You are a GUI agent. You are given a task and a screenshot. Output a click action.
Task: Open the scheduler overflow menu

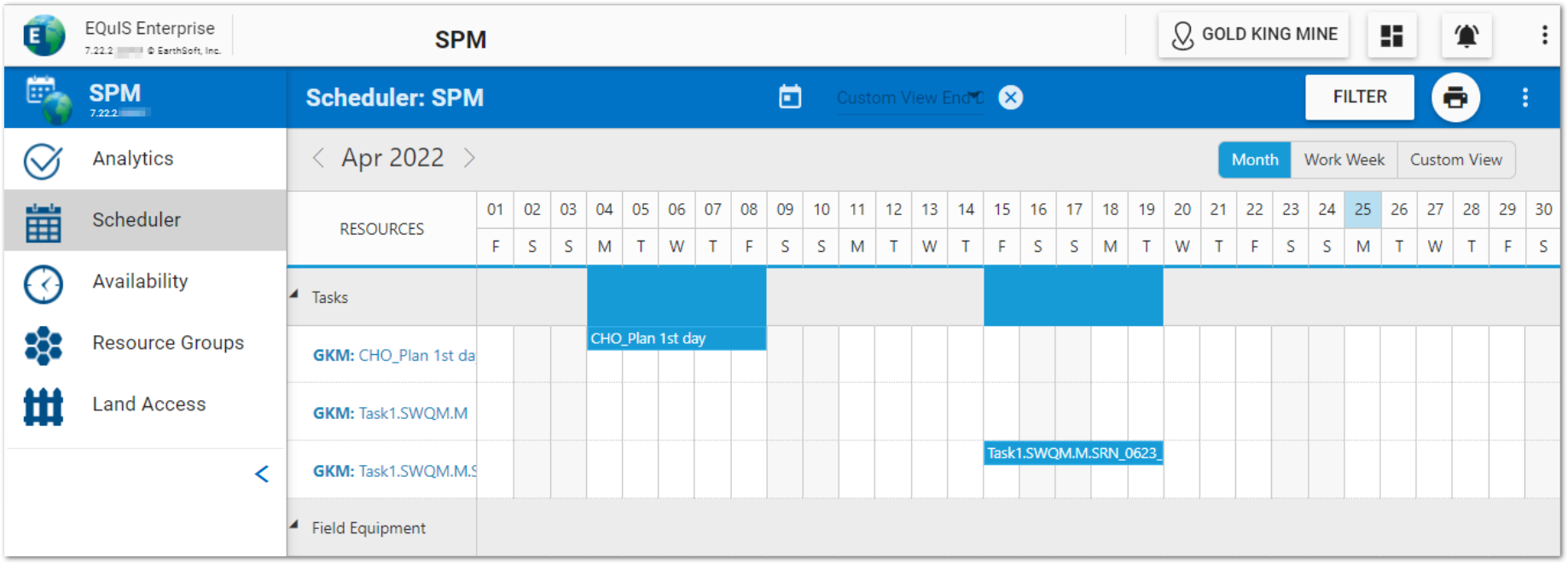(1525, 96)
